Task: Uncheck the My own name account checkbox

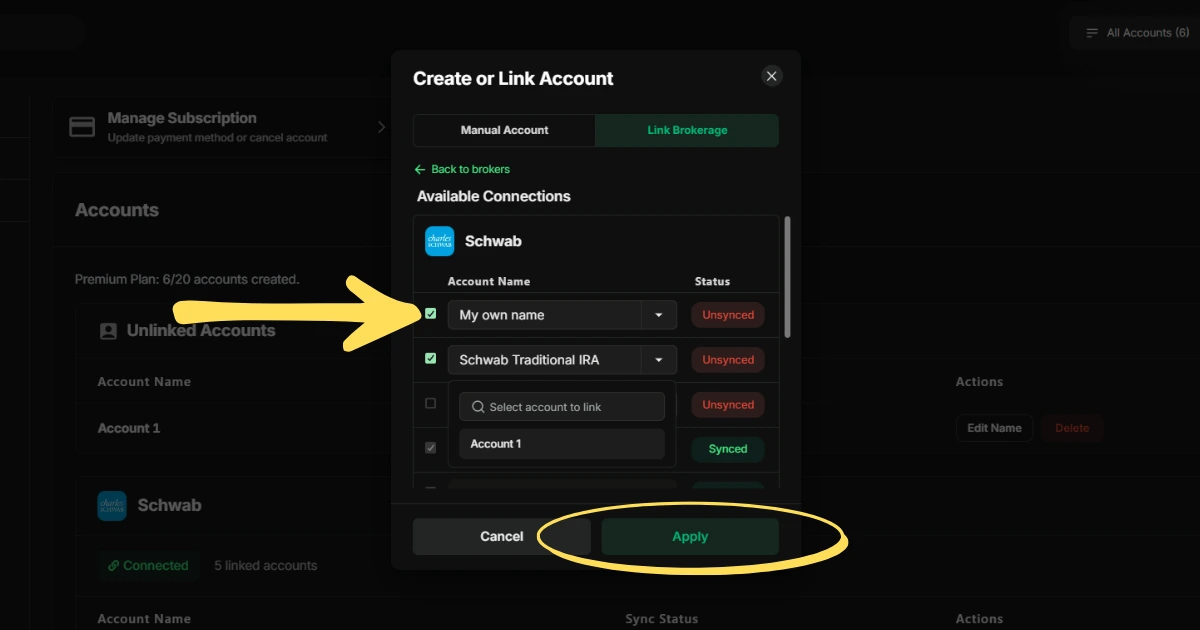Action: click(430, 314)
